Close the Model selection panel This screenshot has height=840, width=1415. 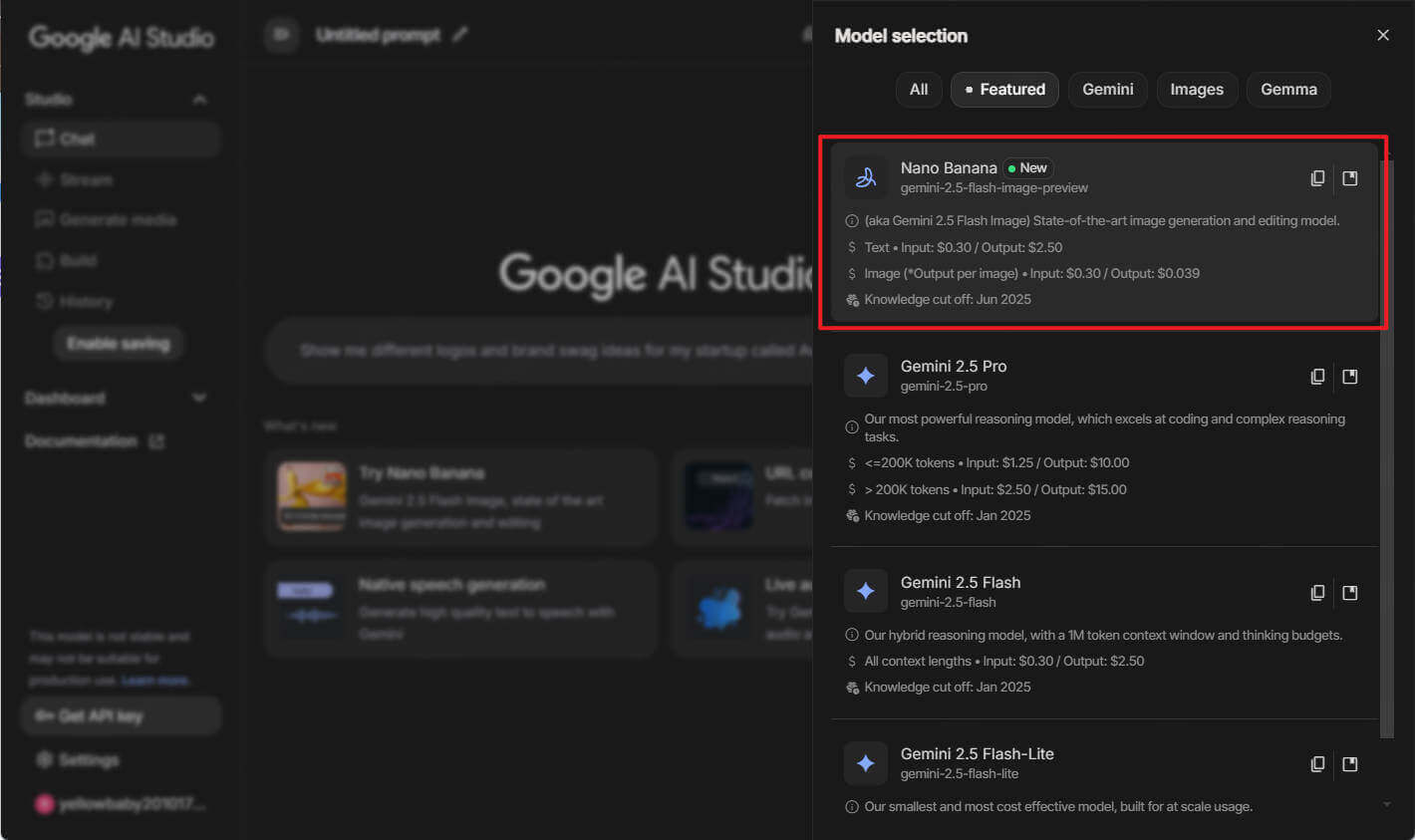pos(1383,35)
